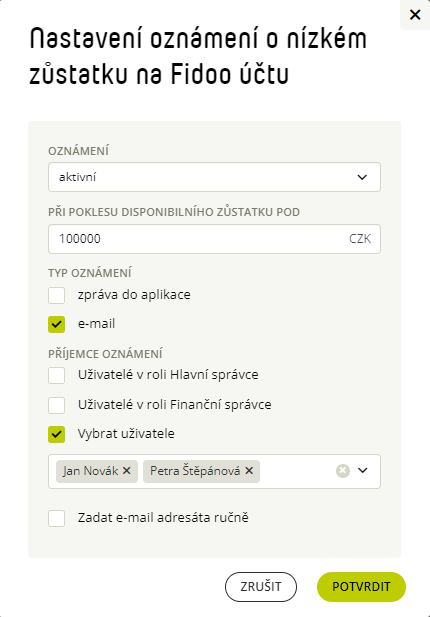430x617 pixels.
Task: Enable 'Uživatelé v roli Finanční správce' checkbox
Action: tap(57, 405)
